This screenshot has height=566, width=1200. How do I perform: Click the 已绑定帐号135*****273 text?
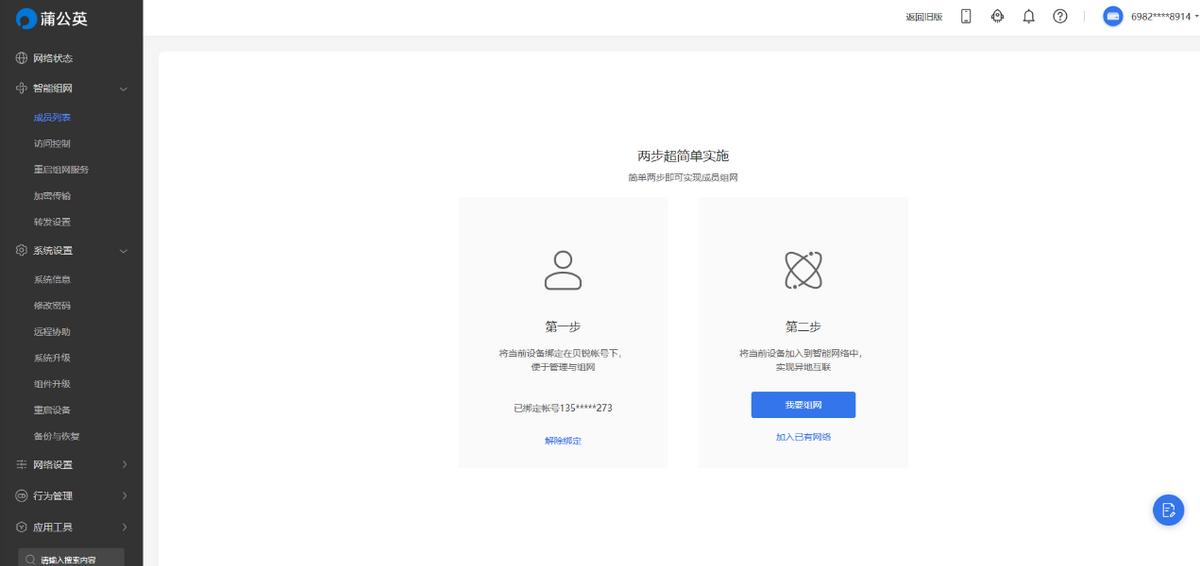[x=563, y=408]
